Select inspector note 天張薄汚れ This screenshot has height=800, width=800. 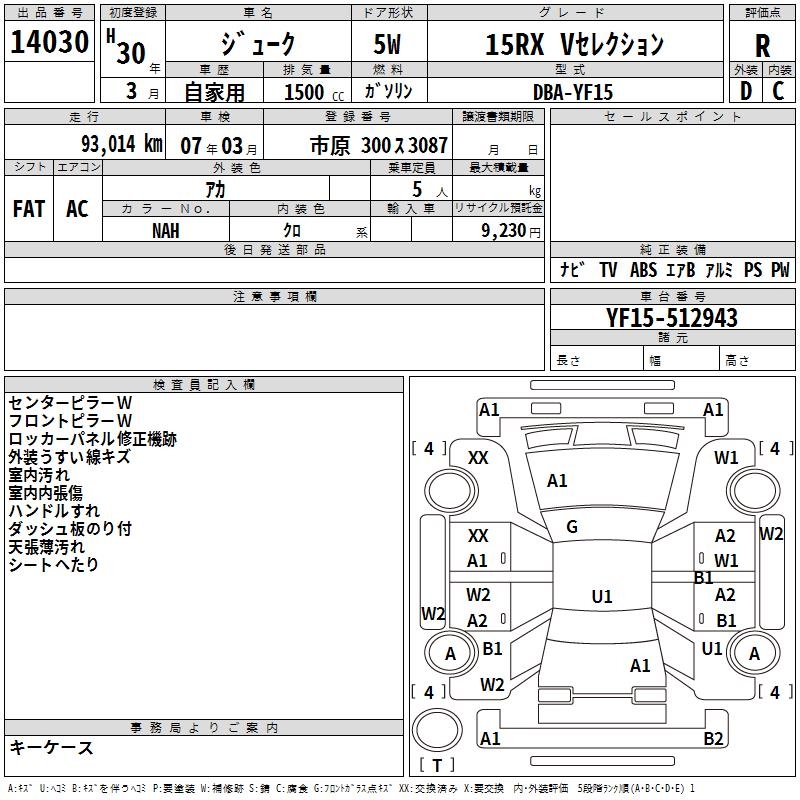pos(46,547)
